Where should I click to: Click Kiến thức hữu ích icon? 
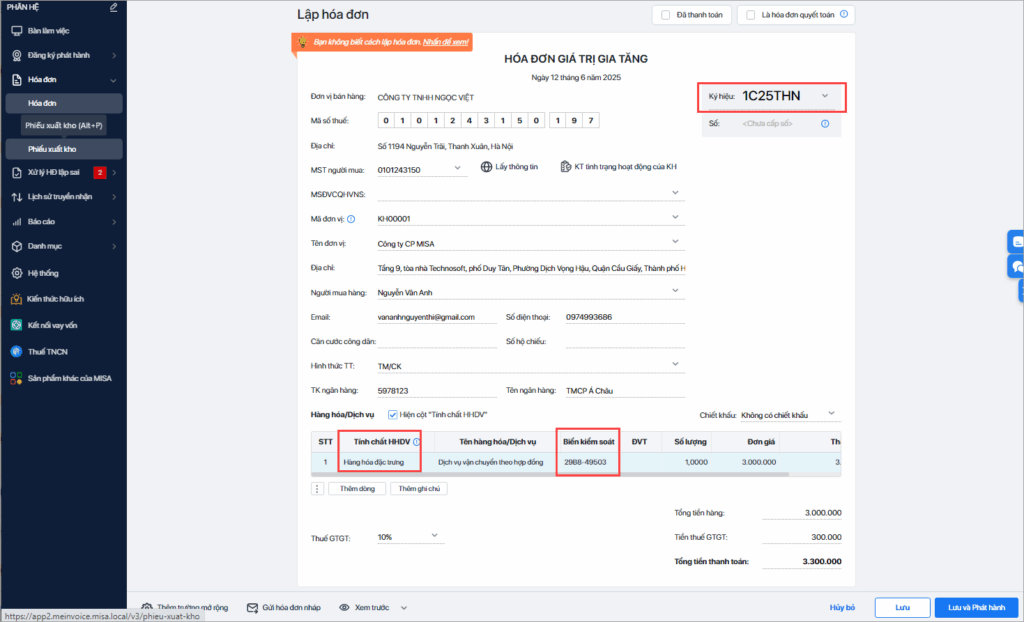16,299
